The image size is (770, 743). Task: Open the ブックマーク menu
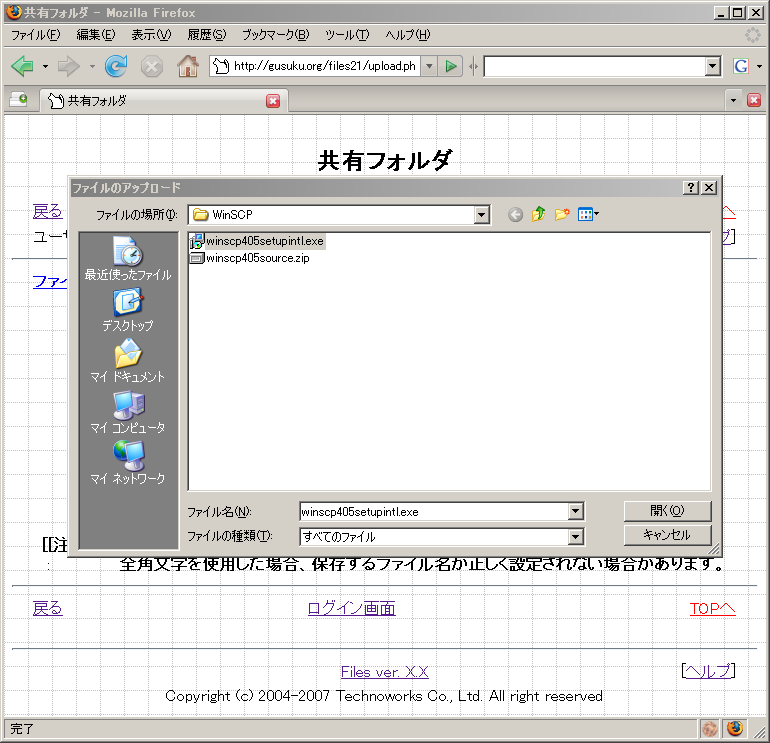click(x=275, y=35)
